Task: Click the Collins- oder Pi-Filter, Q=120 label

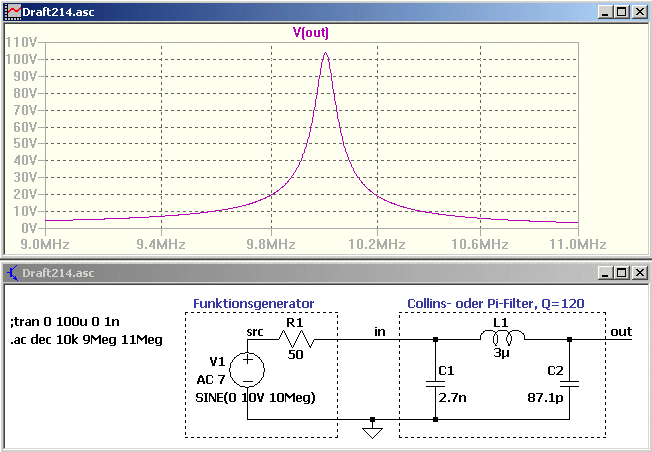Action: pos(496,304)
